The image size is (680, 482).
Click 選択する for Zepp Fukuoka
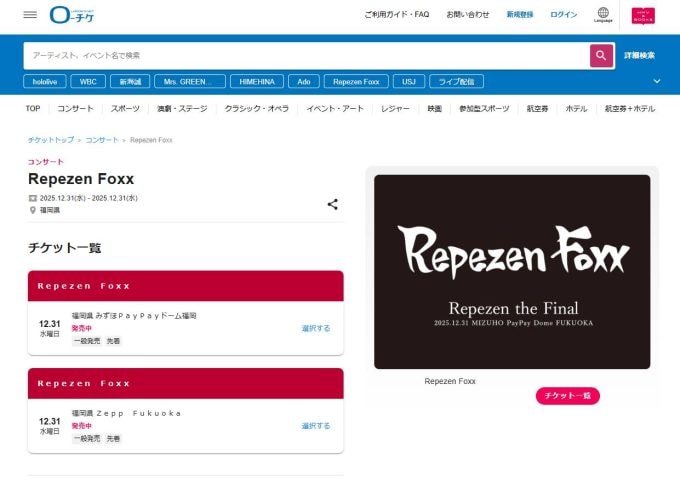point(315,425)
